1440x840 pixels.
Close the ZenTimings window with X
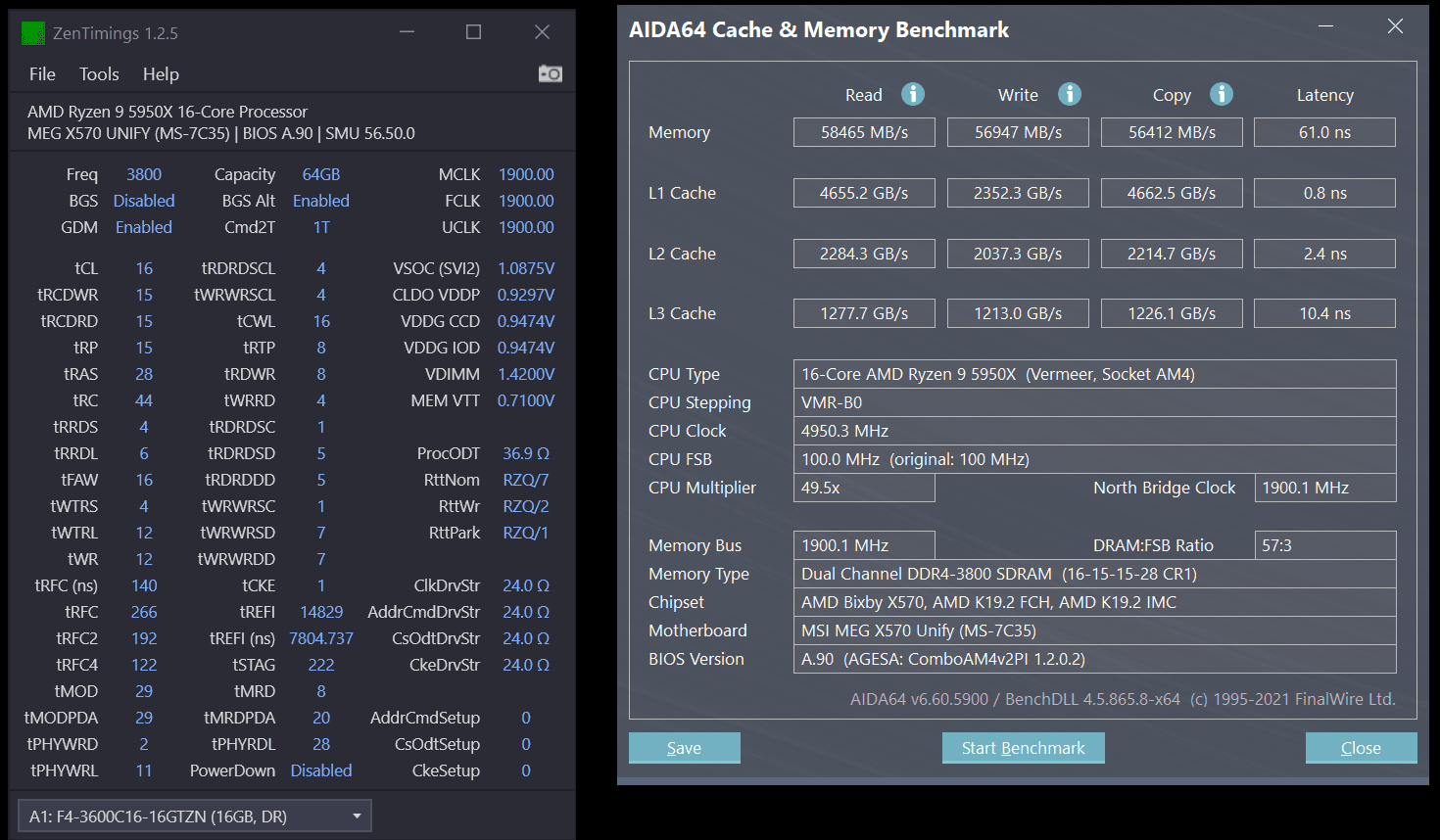pos(542,32)
